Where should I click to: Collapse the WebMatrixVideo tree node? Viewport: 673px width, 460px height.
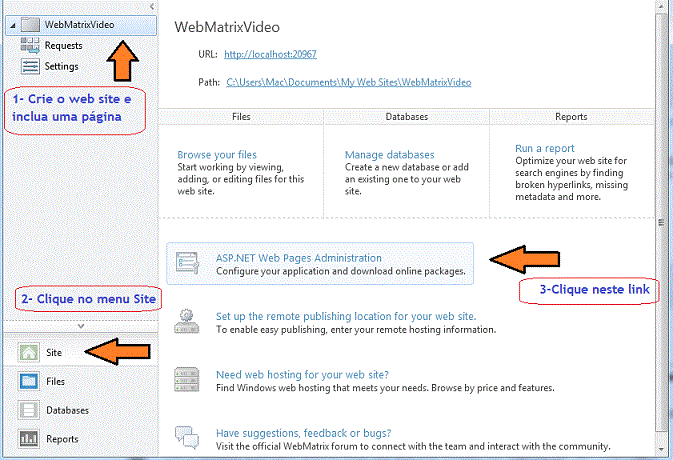click(x=13, y=25)
